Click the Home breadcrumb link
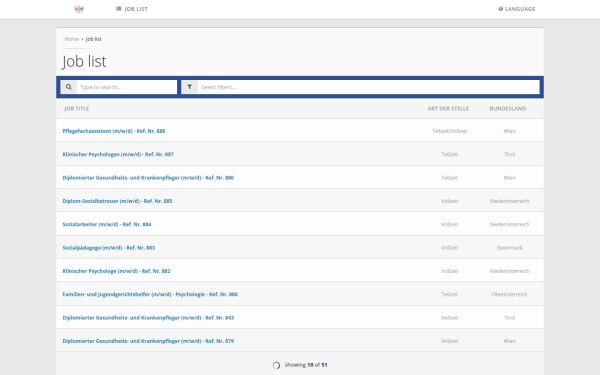The width and height of the screenshot is (600, 375). pos(72,39)
